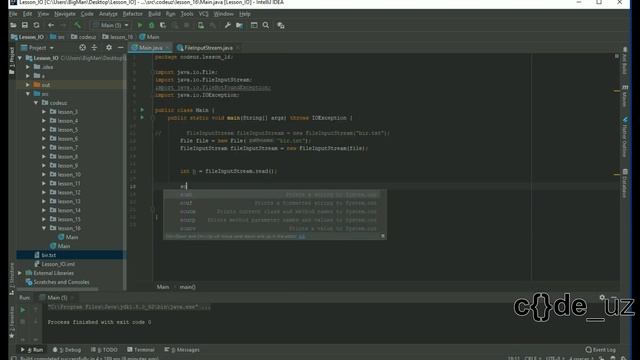Open Project panel gear settings
640x360 pixels.
[x=109, y=48]
